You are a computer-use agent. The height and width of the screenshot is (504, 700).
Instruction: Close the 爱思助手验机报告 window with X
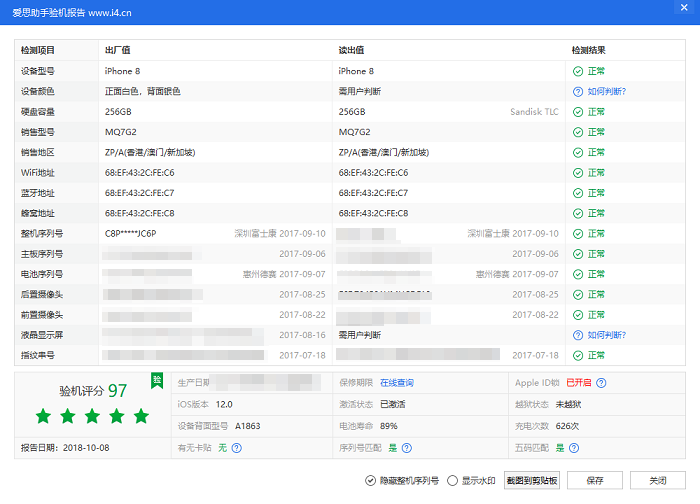(684, 8)
